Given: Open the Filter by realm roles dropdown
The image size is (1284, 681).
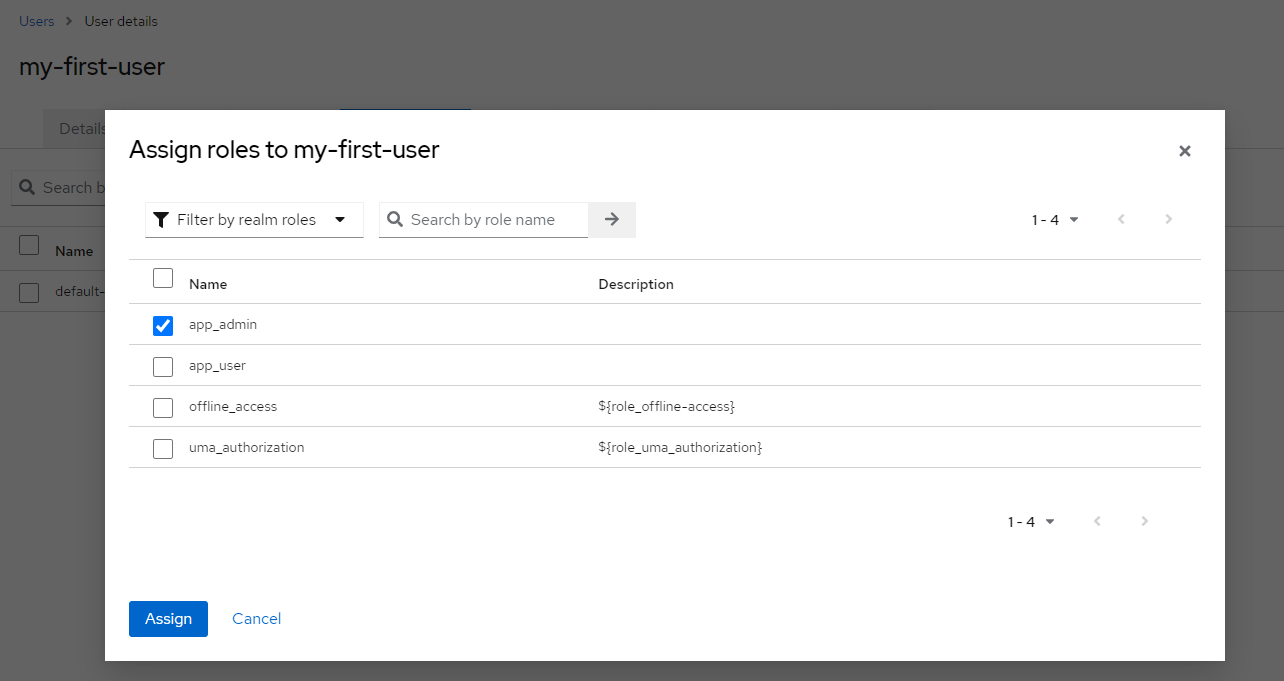Looking at the screenshot, I should 254,220.
